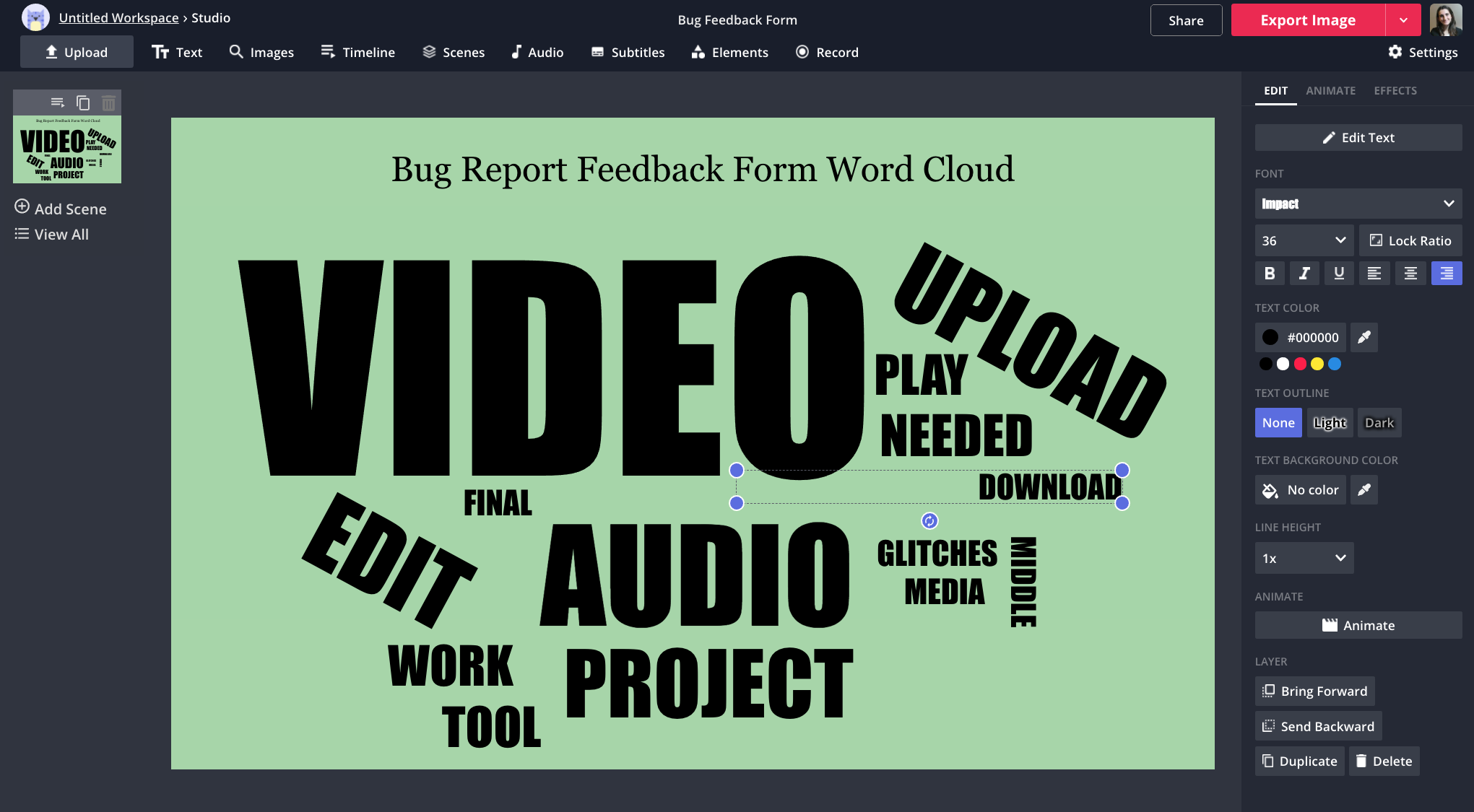Open the Timeline view
1474x812 pixels.
tap(357, 51)
